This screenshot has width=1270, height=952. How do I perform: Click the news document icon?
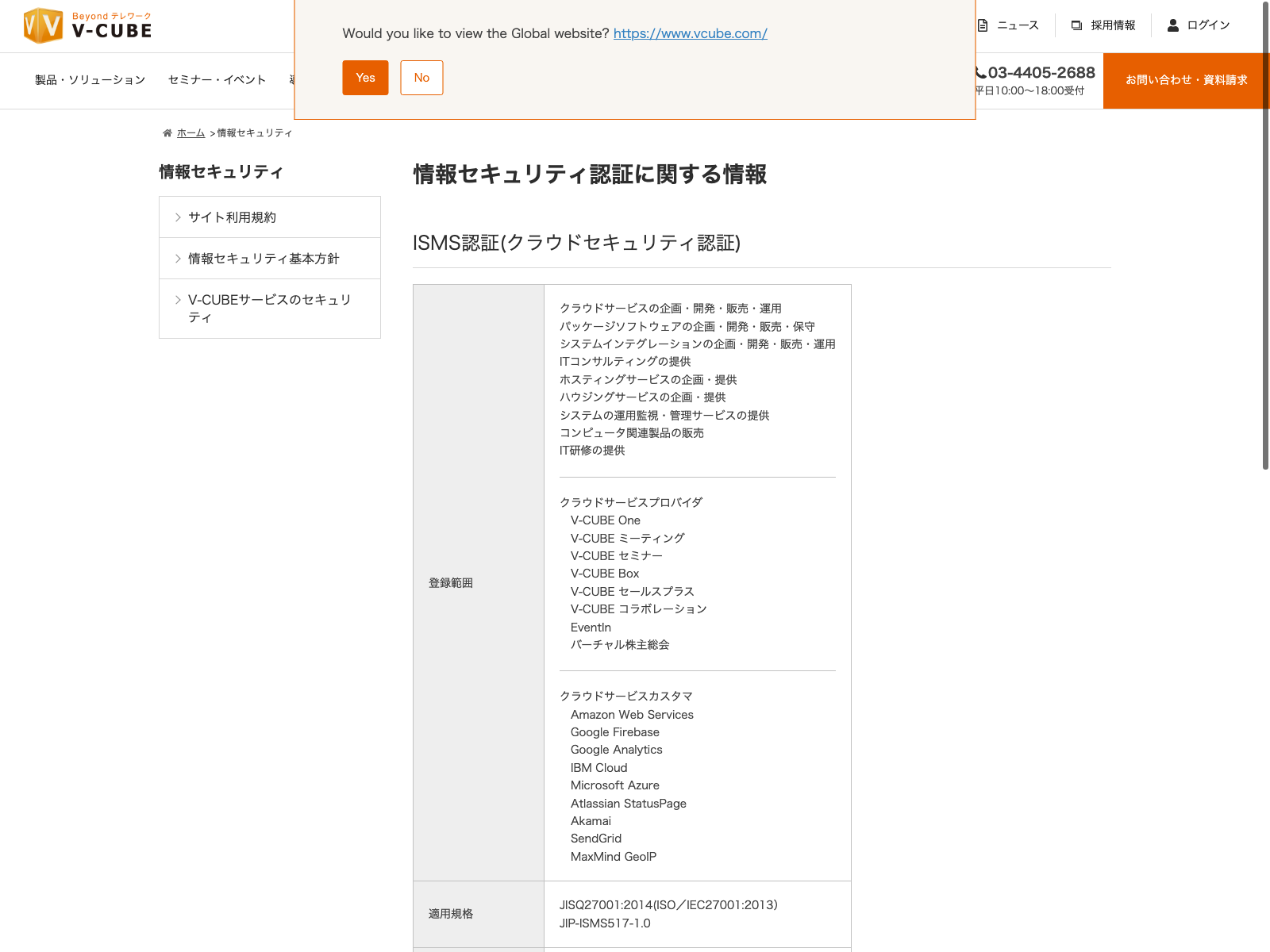click(983, 25)
